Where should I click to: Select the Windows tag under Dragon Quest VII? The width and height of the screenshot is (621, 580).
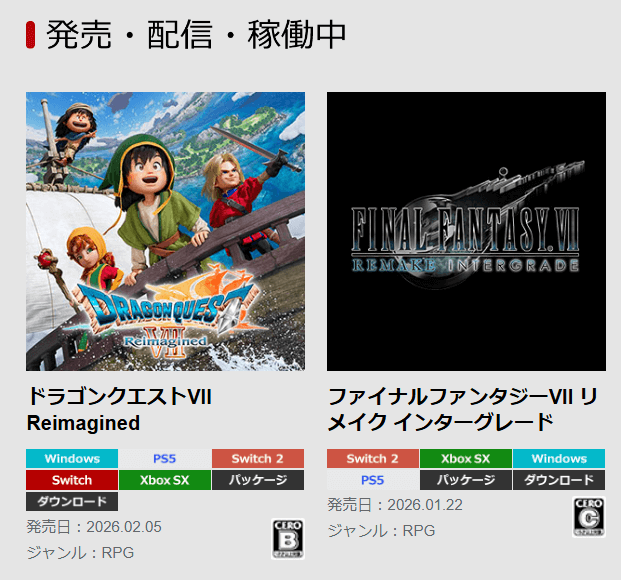pyautogui.click(x=72, y=458)
